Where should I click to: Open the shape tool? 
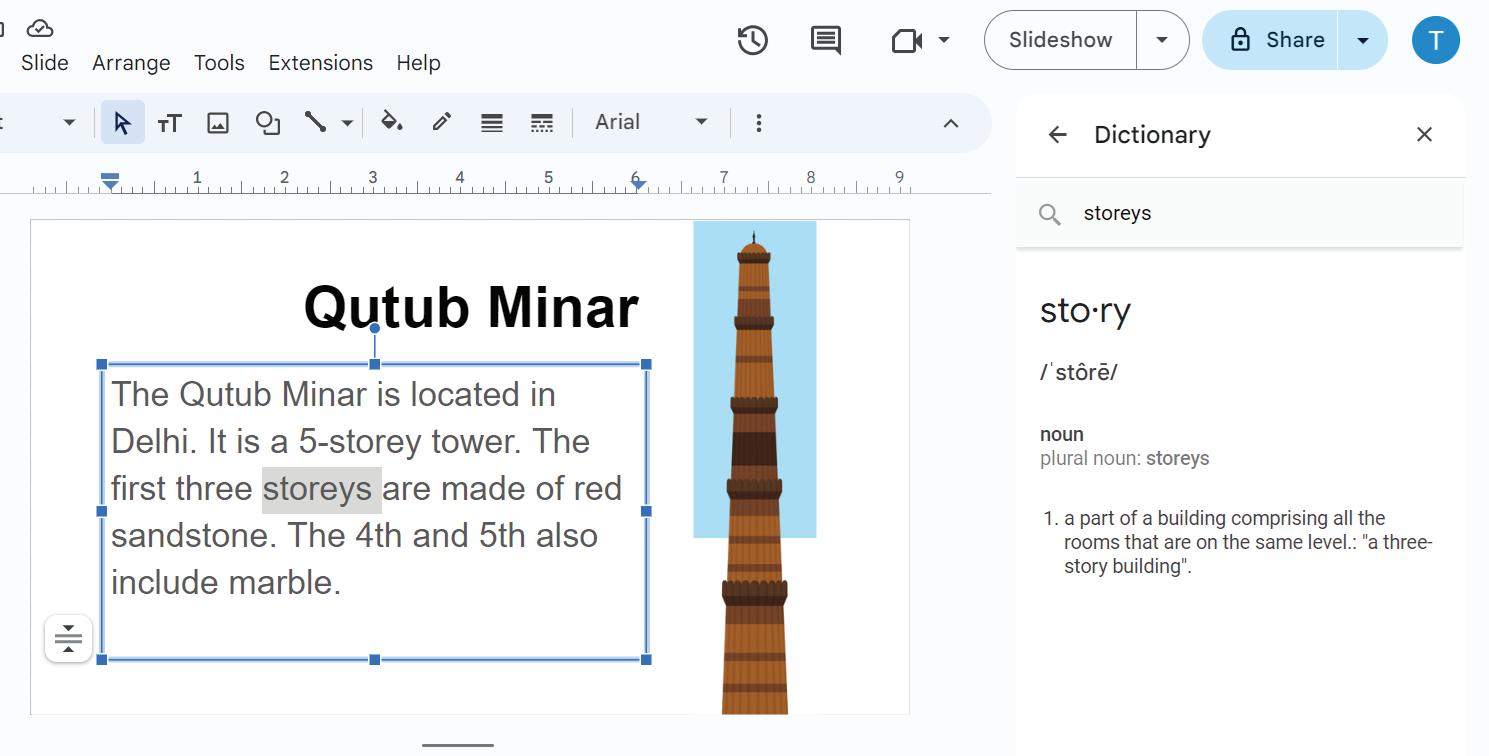click(267, 123)
